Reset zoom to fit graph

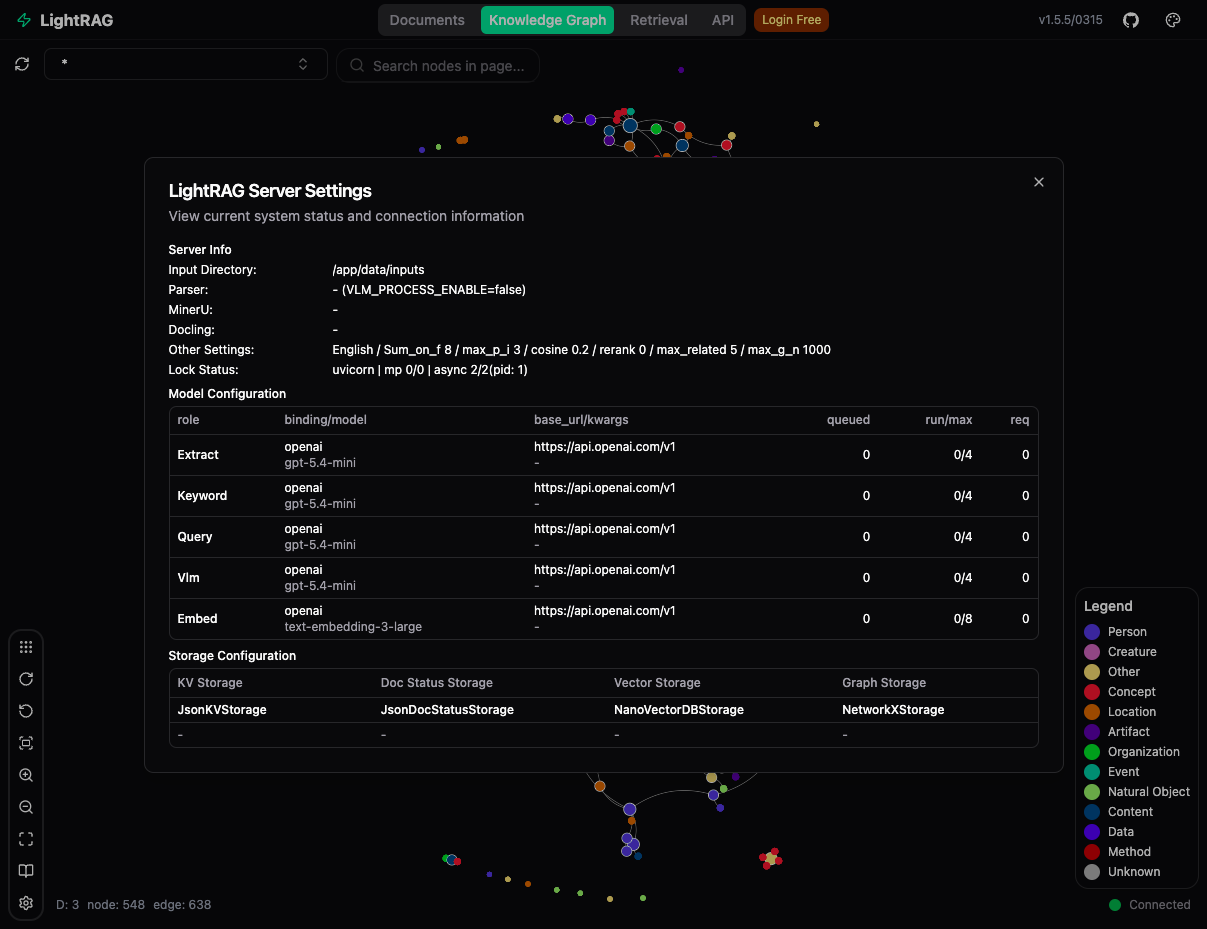[x=26, y=743]
